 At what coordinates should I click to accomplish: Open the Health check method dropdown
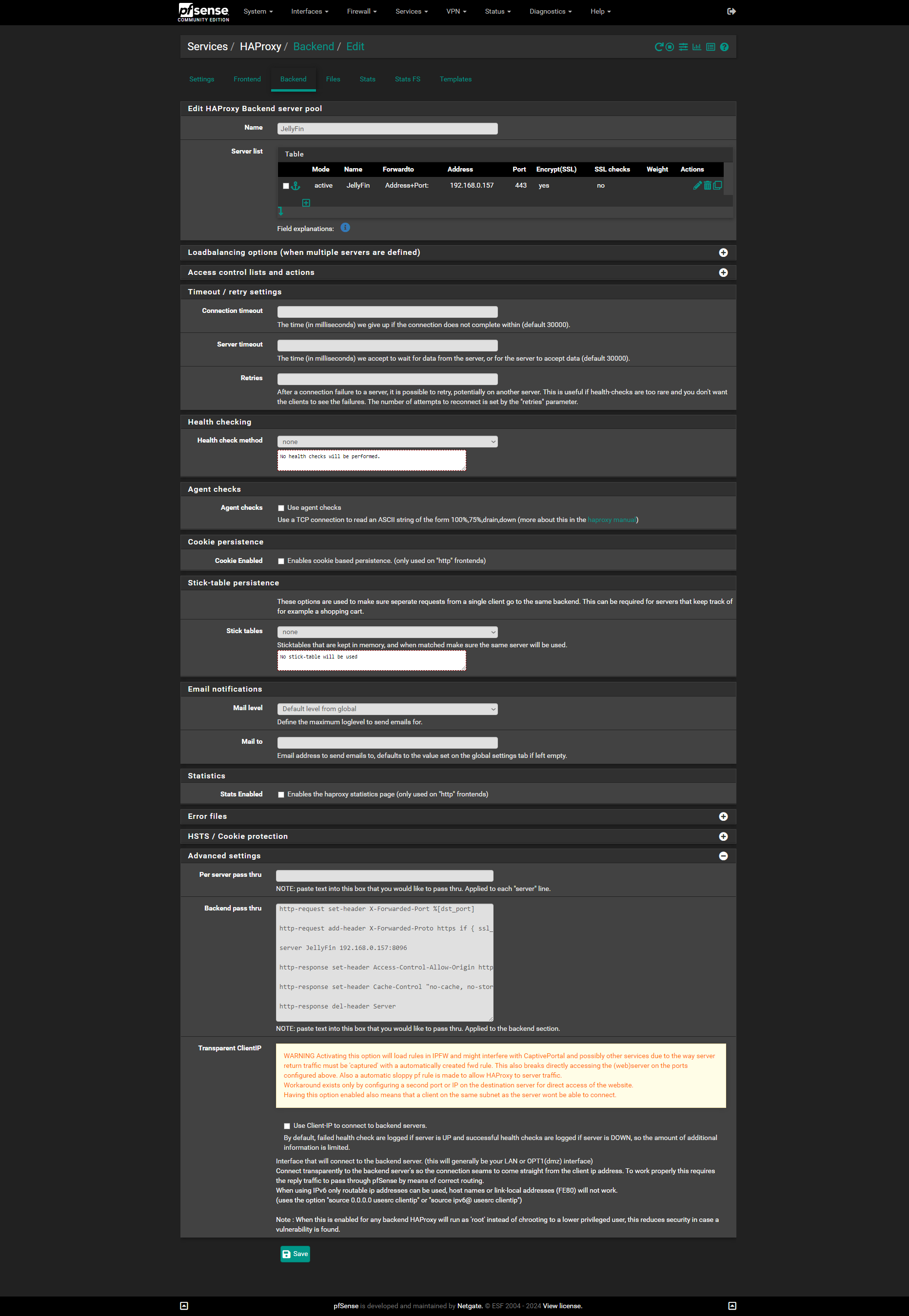(x=387, y=442)
